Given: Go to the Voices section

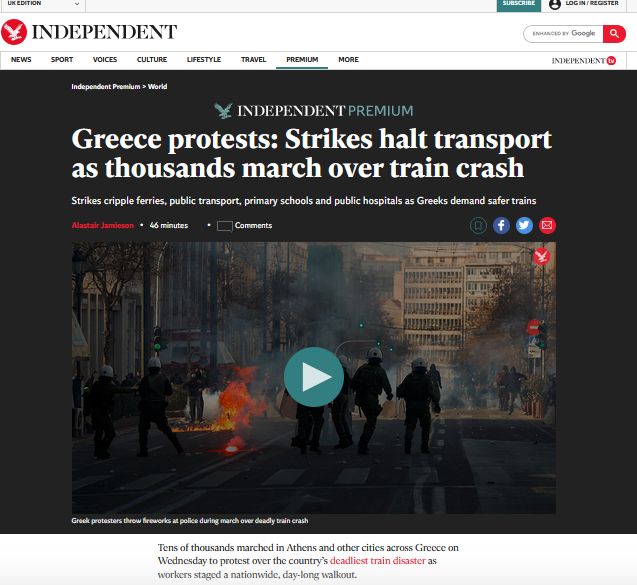Looking at the screenshot, I should (105, 59).
